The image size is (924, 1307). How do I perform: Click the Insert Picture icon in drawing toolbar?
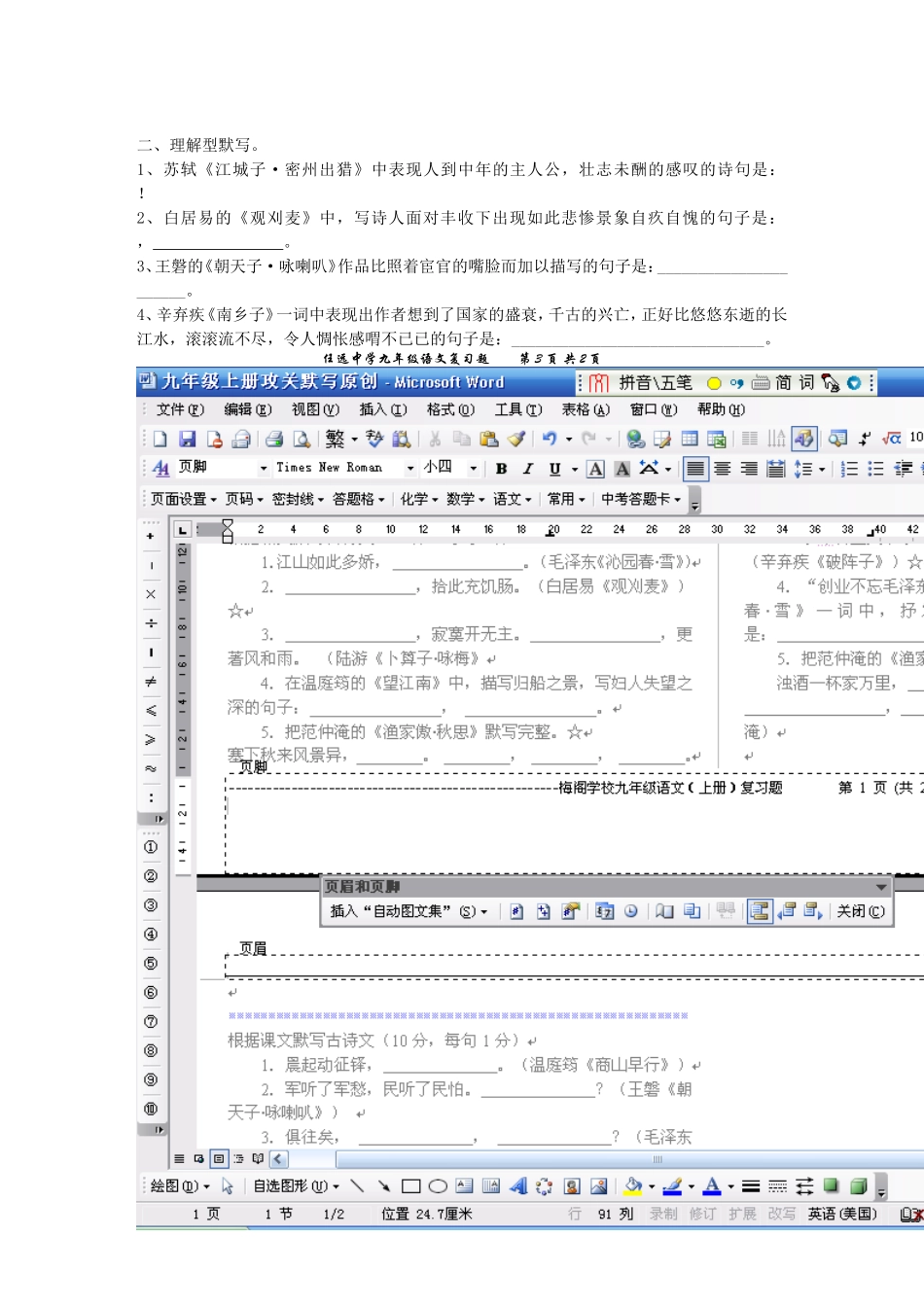click(x=598, y=1185)
